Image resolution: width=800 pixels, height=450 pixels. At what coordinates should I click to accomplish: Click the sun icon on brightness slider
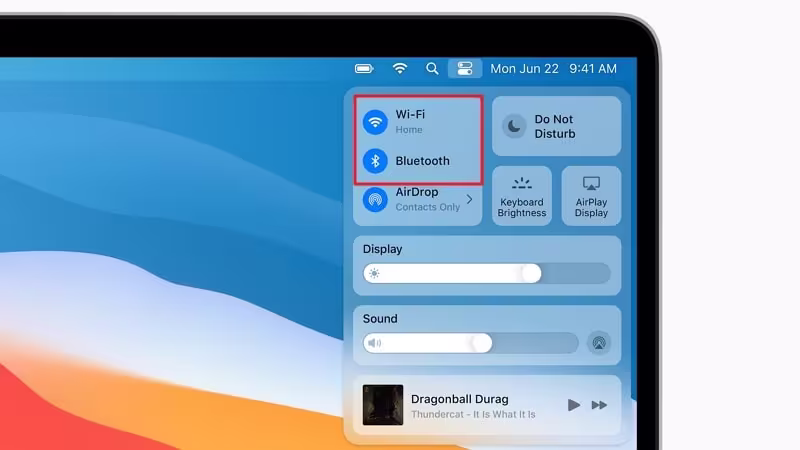(x=374, y=273)
